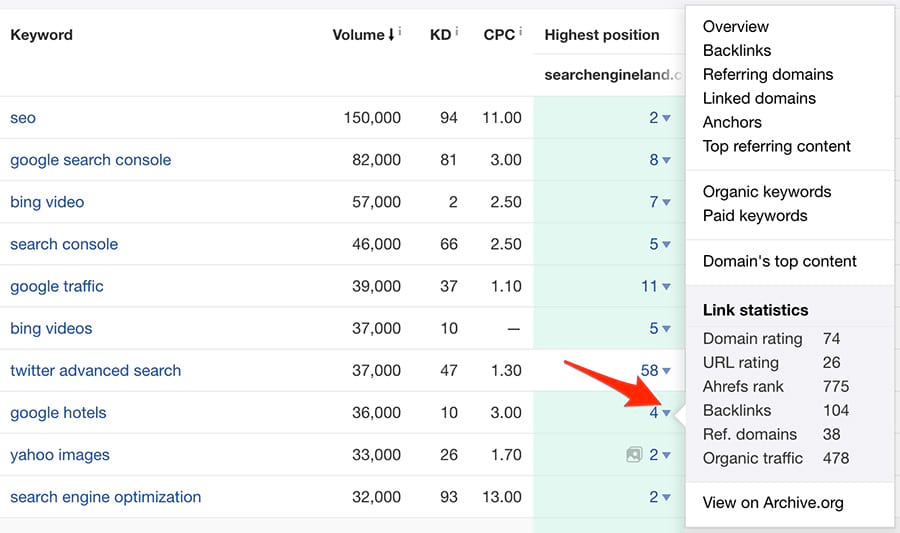The width and height of the screenshot is (900, 533).
Task: Select Overview from the popup menu
Action: pyautogui.click(x=736, y=27)
